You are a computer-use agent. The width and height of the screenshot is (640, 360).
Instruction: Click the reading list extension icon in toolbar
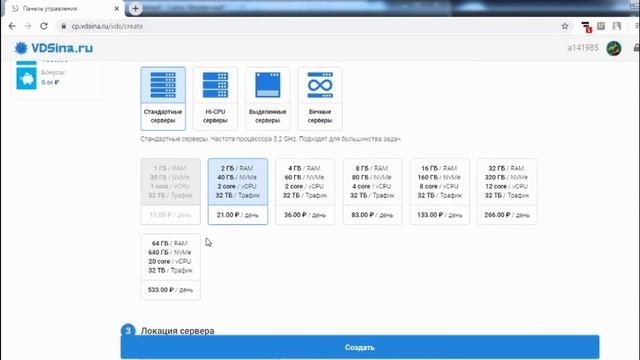click(601, 26)
